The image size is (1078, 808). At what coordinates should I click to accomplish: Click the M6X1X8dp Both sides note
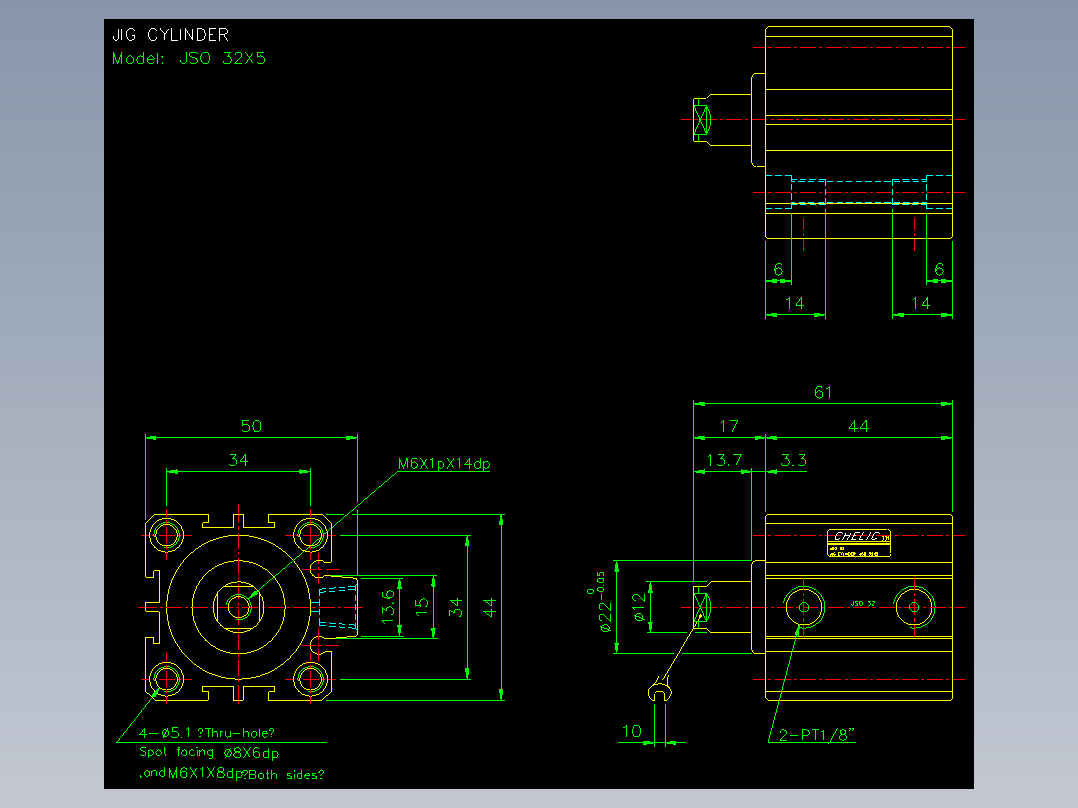(232, 774)
